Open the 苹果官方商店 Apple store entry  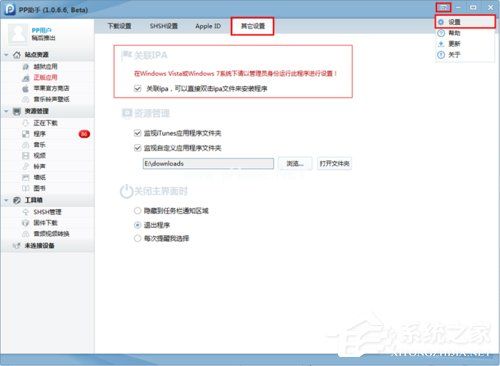(51, 88)
